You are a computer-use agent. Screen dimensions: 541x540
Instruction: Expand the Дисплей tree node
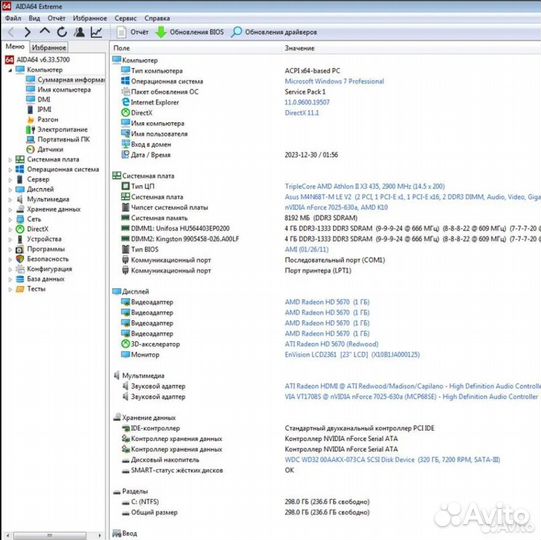(10, 190)
